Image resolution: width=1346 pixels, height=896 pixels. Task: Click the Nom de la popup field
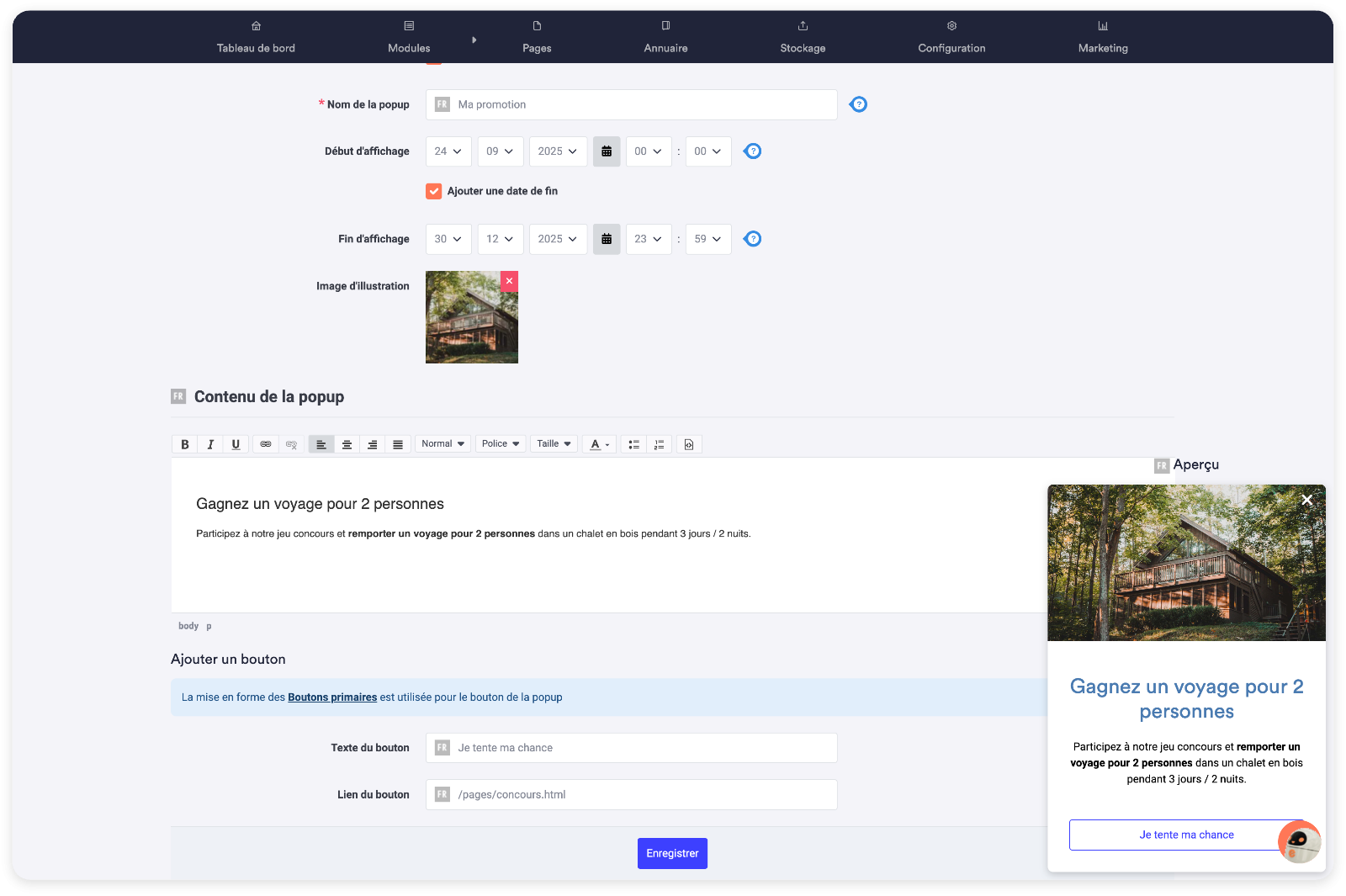[632, 104]
